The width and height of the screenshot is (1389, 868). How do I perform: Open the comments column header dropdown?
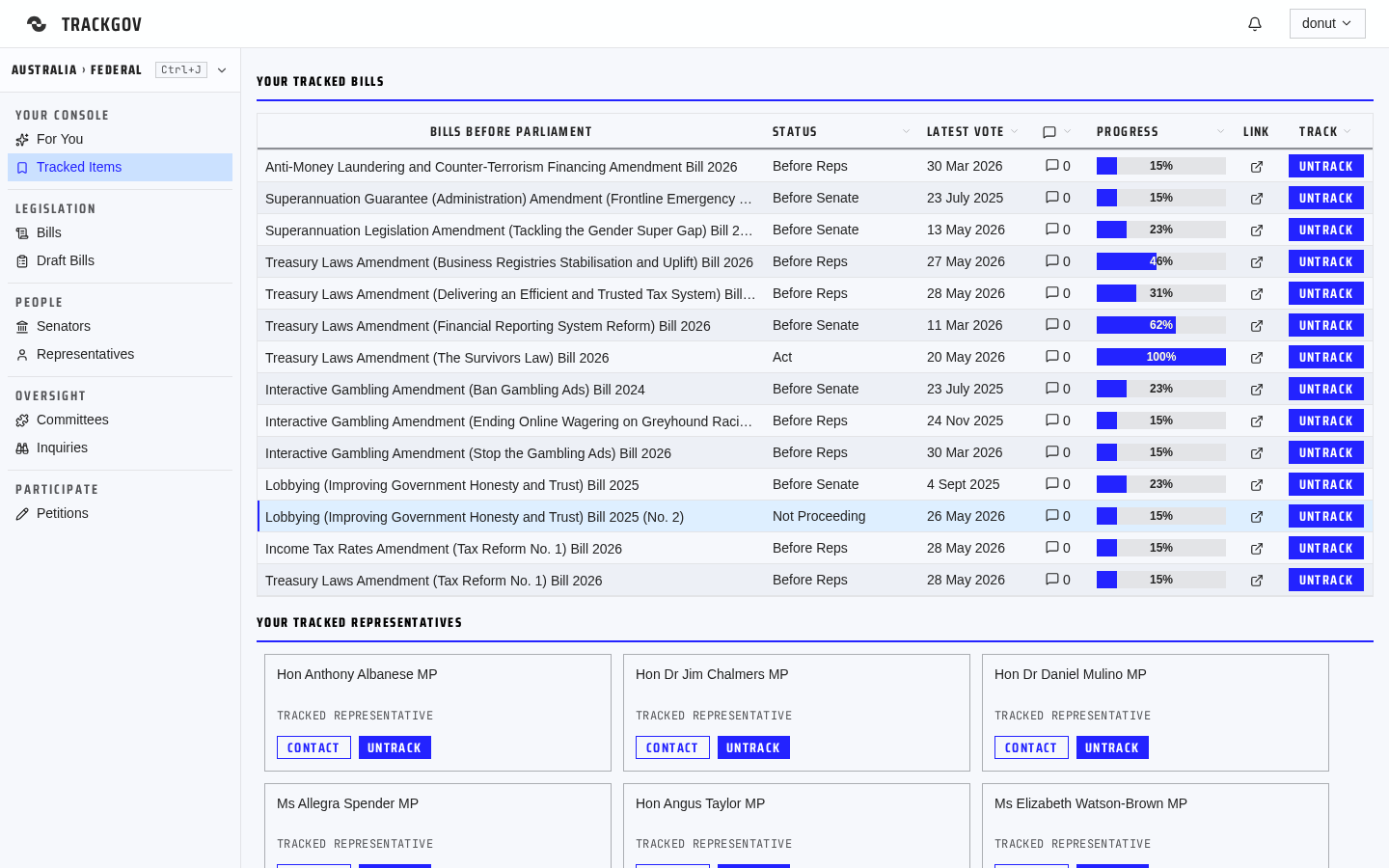1068,132
